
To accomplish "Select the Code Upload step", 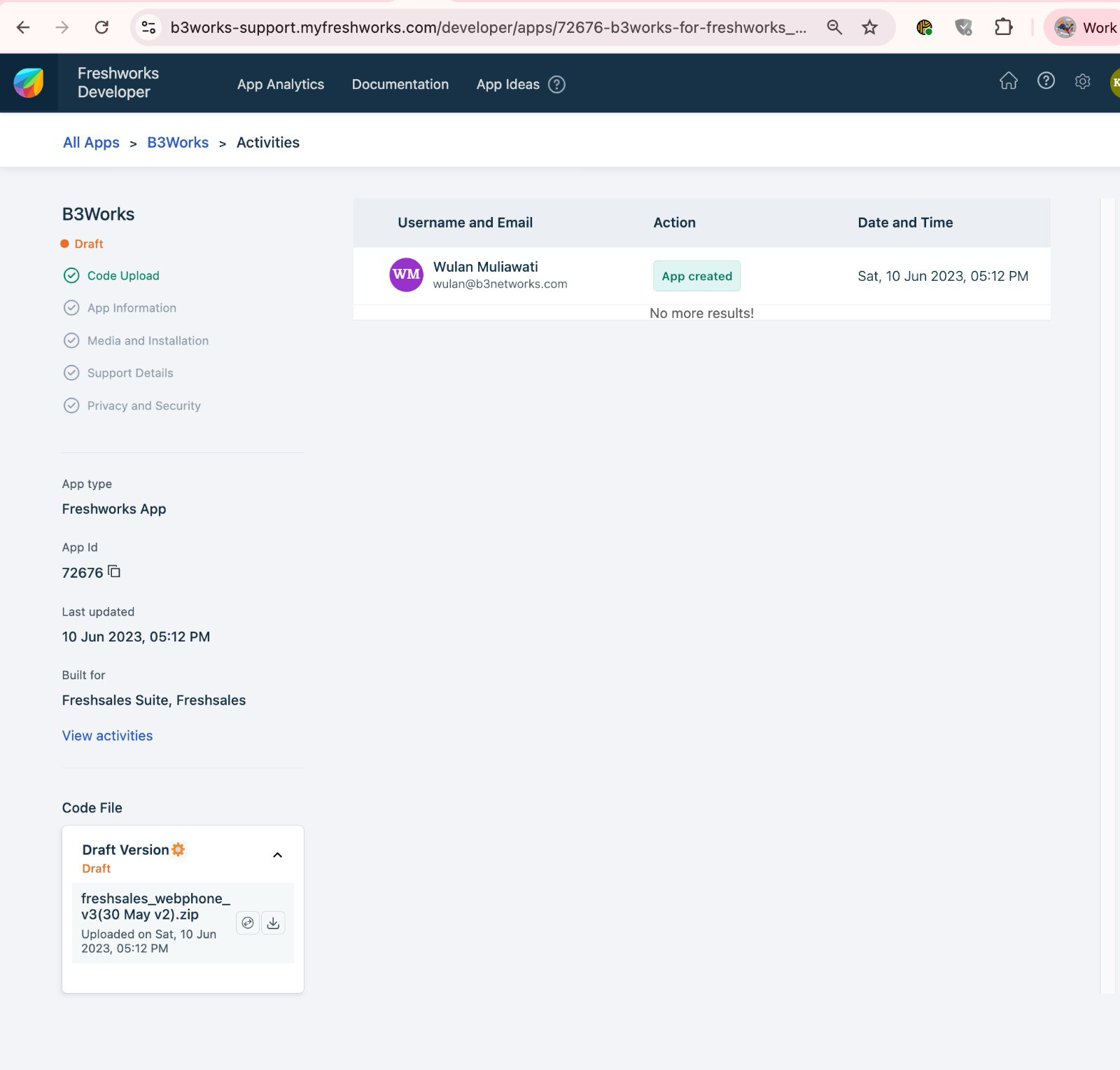I will (122, 276).
